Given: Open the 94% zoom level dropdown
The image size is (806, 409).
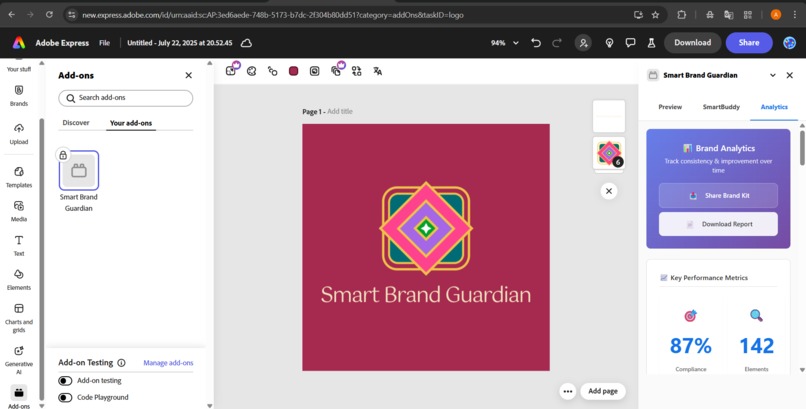Looking at the screenshot, I should tap(504, 43).
